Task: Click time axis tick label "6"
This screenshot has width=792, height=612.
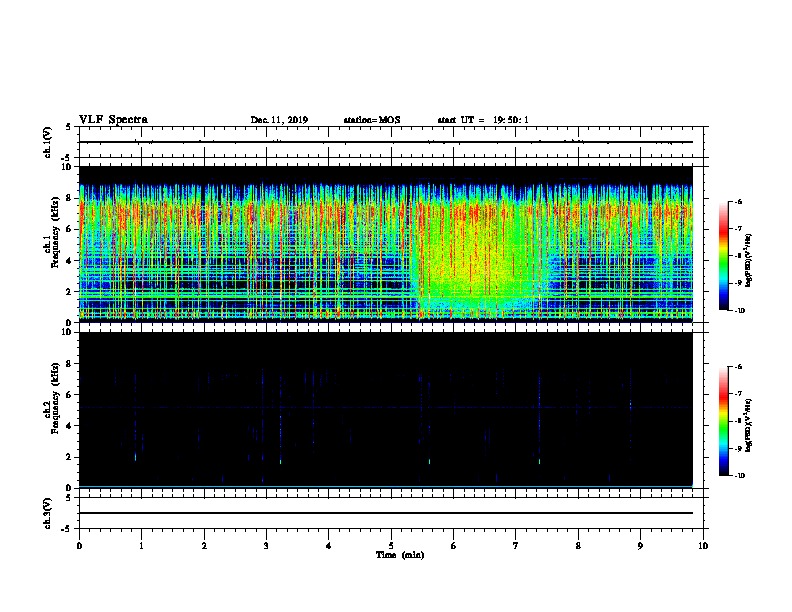Action: pyautogui.click(x=454, y=545)
